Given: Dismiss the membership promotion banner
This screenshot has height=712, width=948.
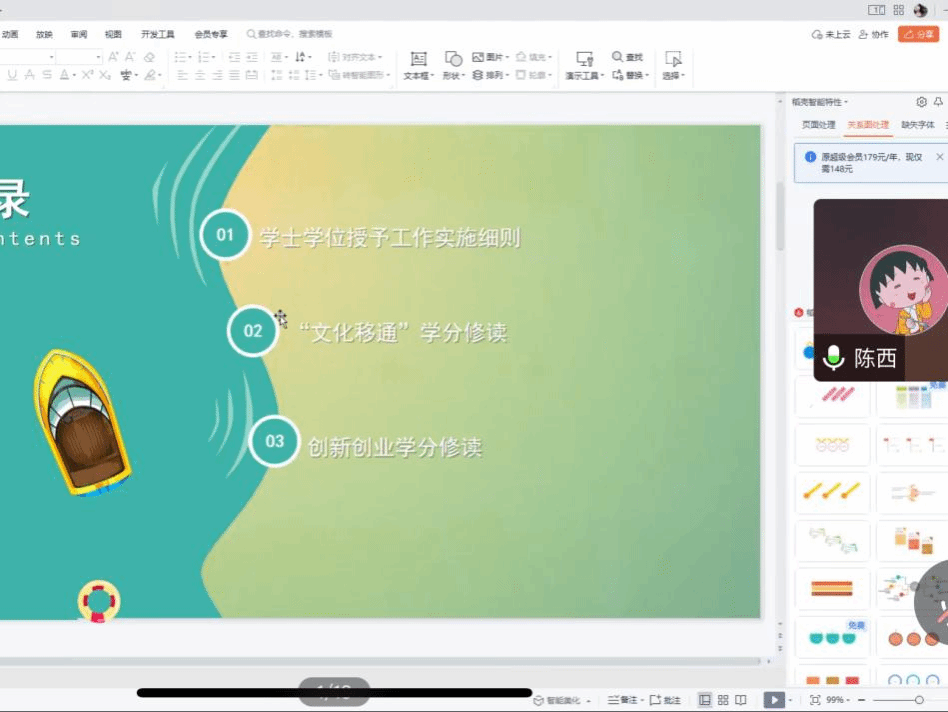Looking at the screenshot, I should coord(939,157).
